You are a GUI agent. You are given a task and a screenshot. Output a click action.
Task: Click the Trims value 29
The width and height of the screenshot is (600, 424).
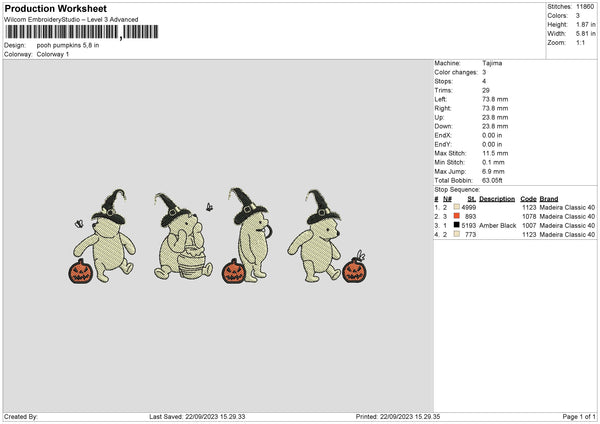coord(486,90)
